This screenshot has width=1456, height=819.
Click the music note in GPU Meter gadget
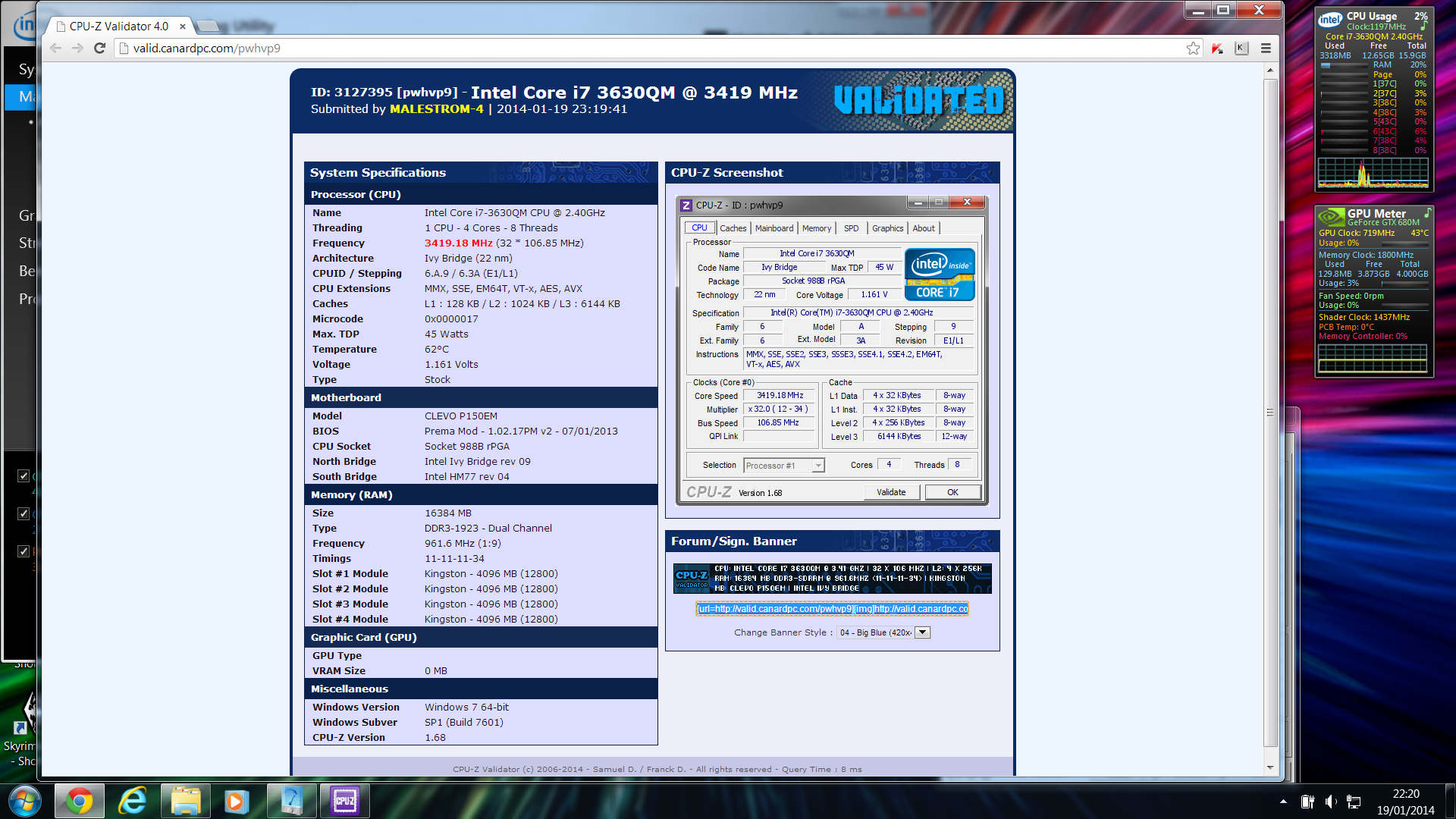pos(1427,212)
